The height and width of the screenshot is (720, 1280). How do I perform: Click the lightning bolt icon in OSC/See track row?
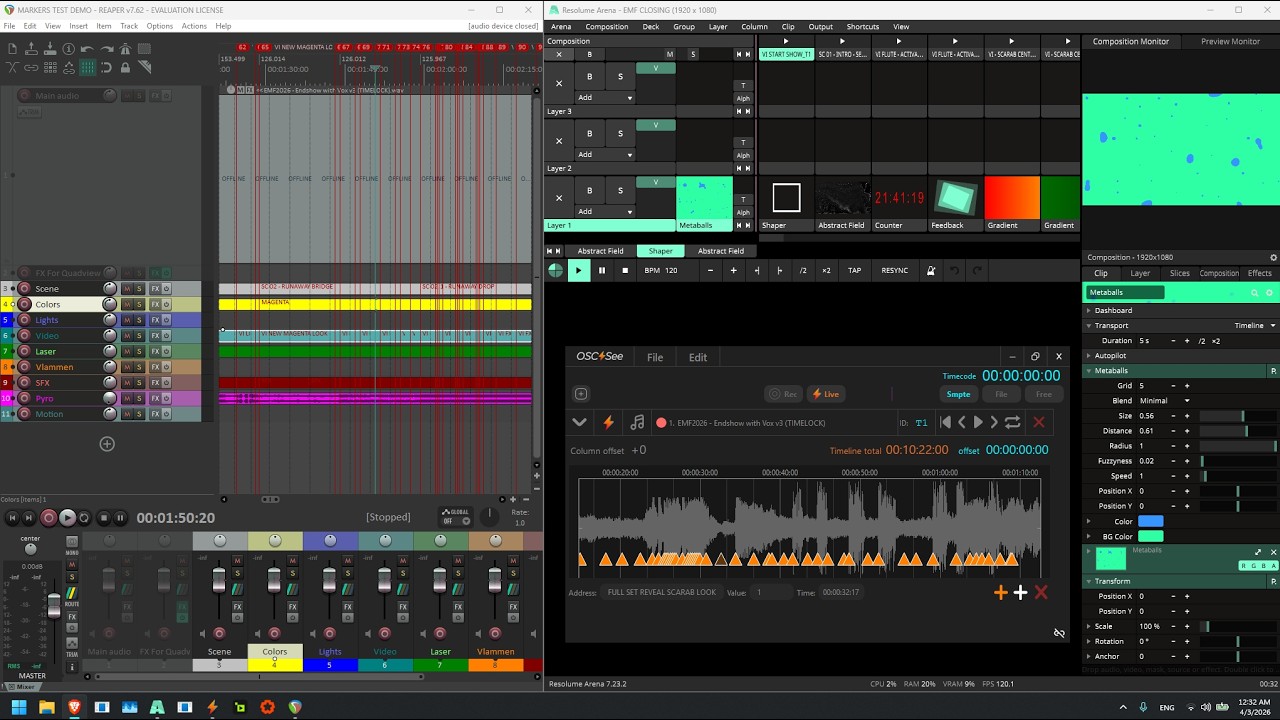(x=608, y=423)
